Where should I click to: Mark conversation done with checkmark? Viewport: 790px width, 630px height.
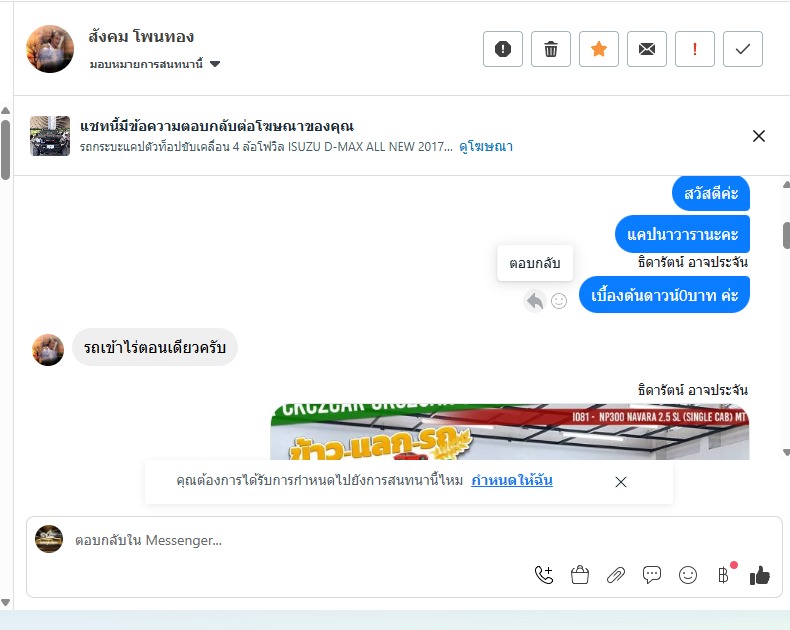click(743, 49)
